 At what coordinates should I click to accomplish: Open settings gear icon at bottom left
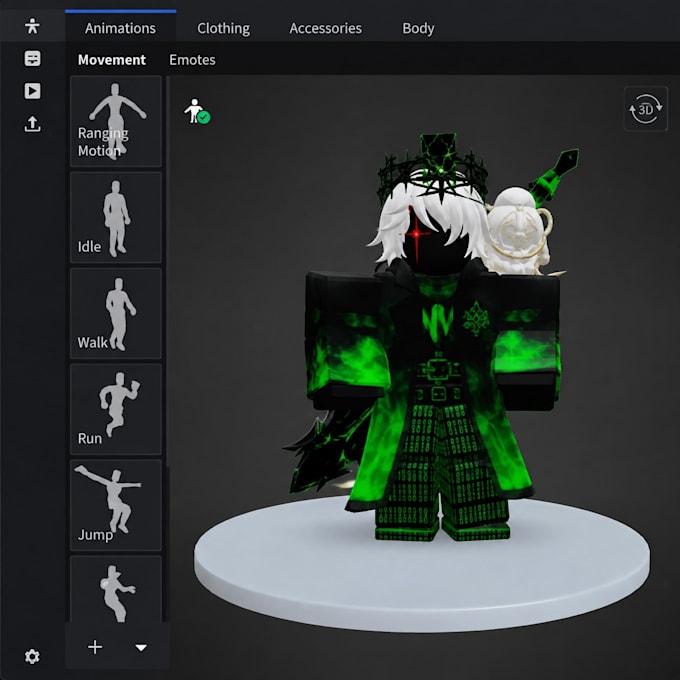32,657
